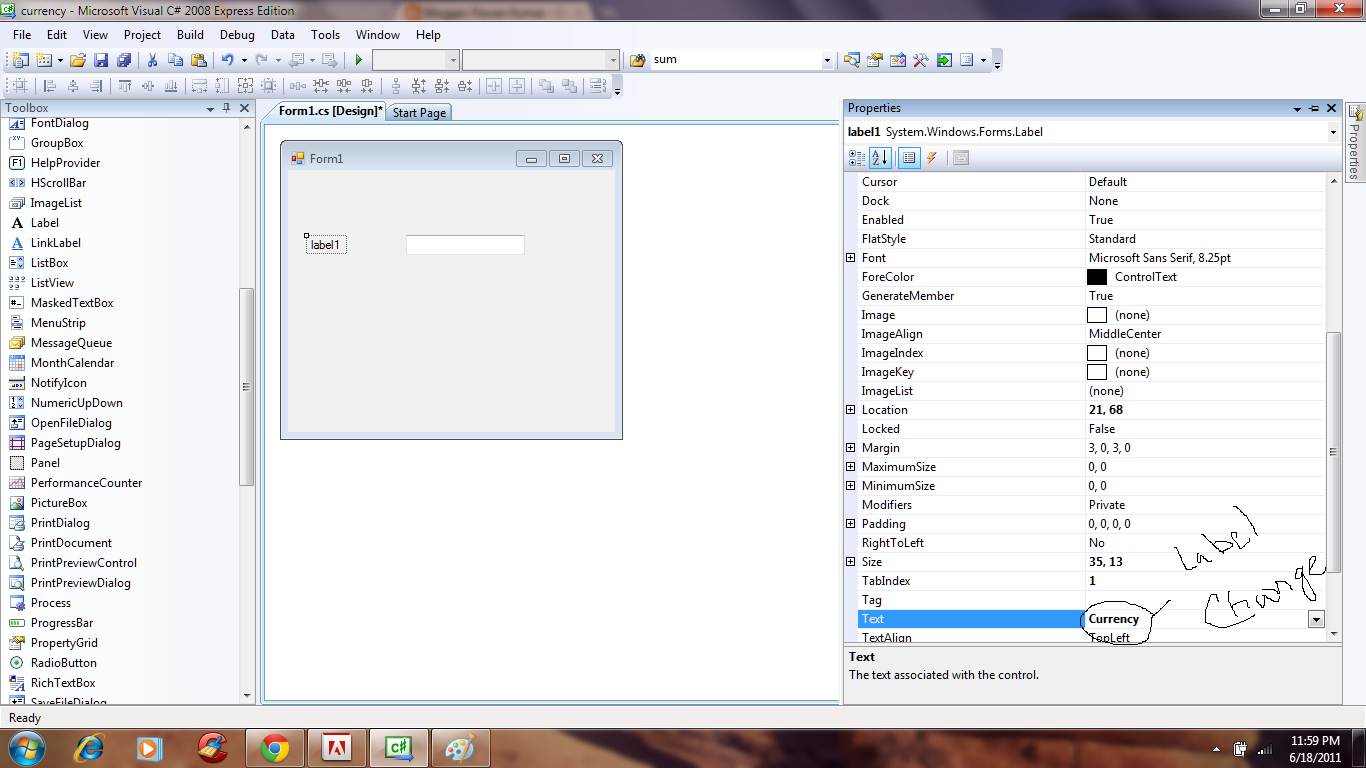
Task: Open the Build menu
Action: (x=190, y=34)
